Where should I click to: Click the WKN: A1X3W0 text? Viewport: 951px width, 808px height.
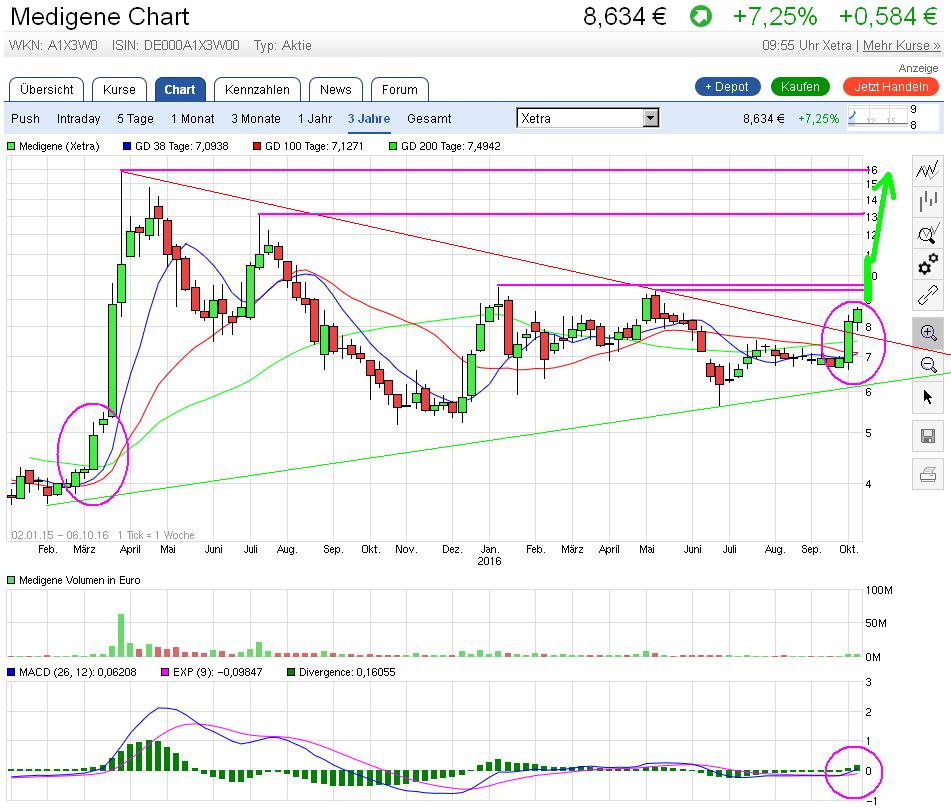[x=53, y=45]
